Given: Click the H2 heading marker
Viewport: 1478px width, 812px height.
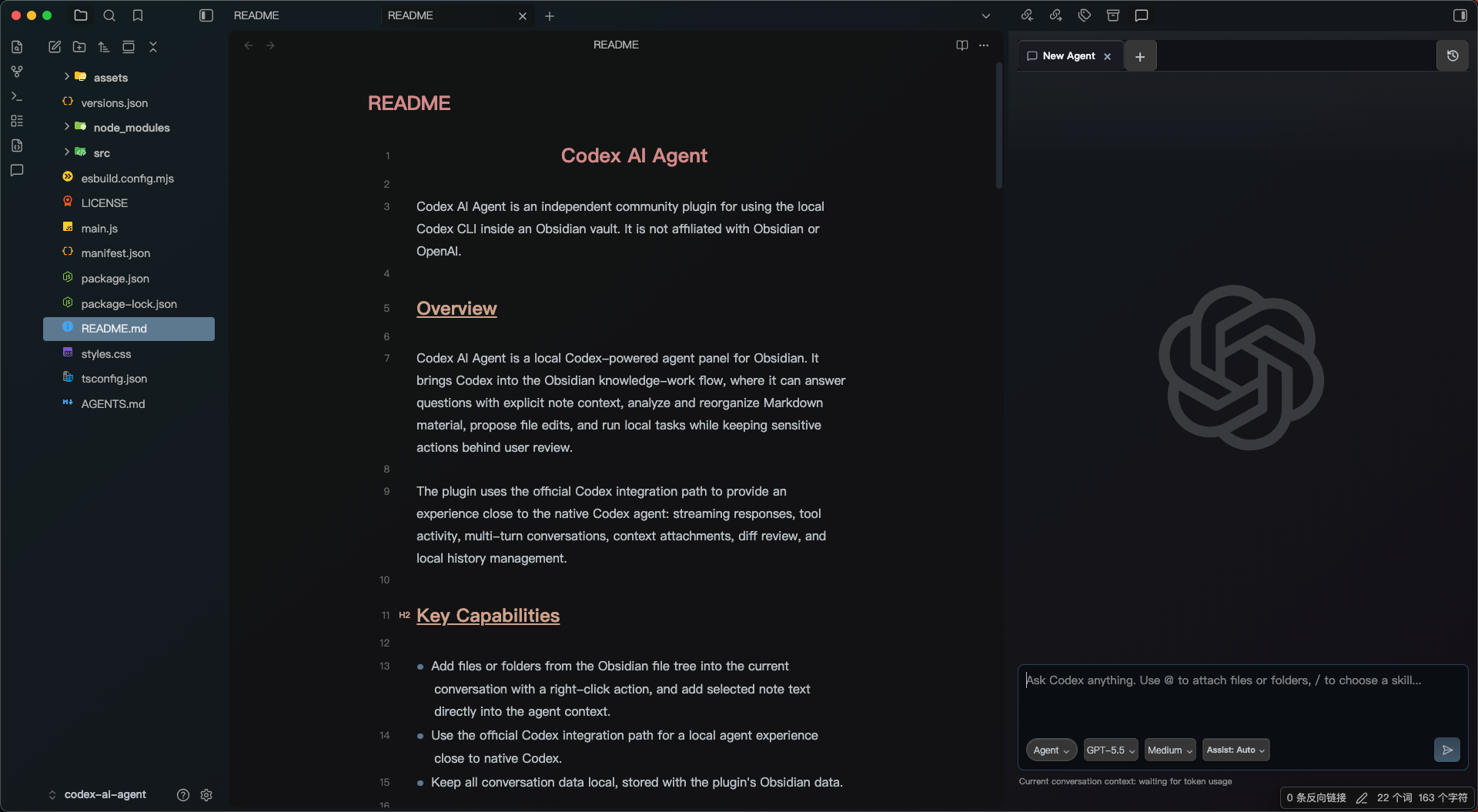Looking at the screenshot, I should [404, 616].
